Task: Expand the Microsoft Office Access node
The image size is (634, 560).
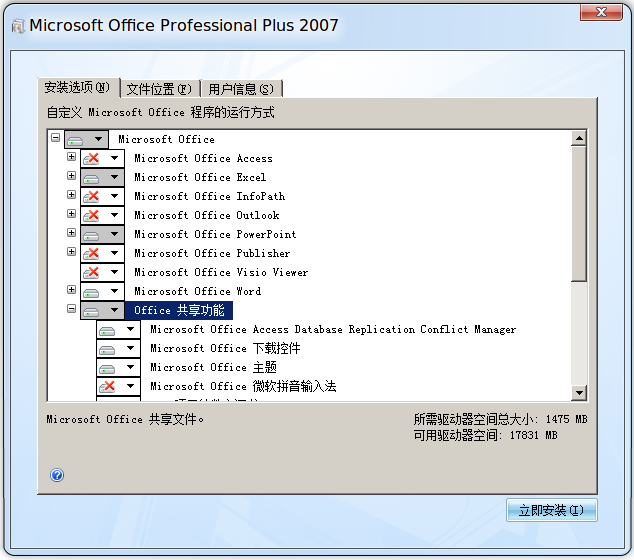Action: [x=72, y=157]
